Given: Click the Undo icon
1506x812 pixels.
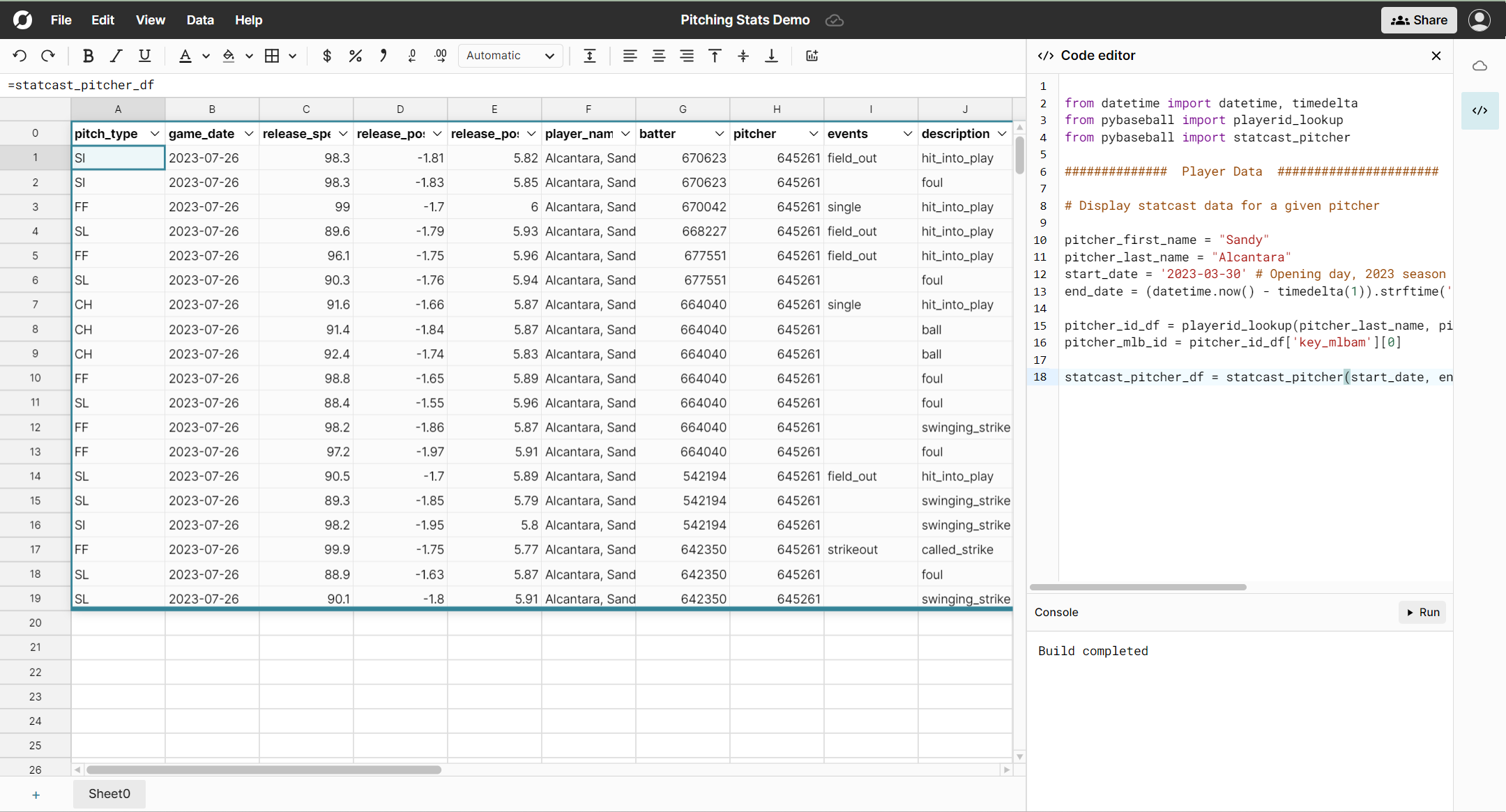Looking at the screenshot, I should tap(20, 56).
